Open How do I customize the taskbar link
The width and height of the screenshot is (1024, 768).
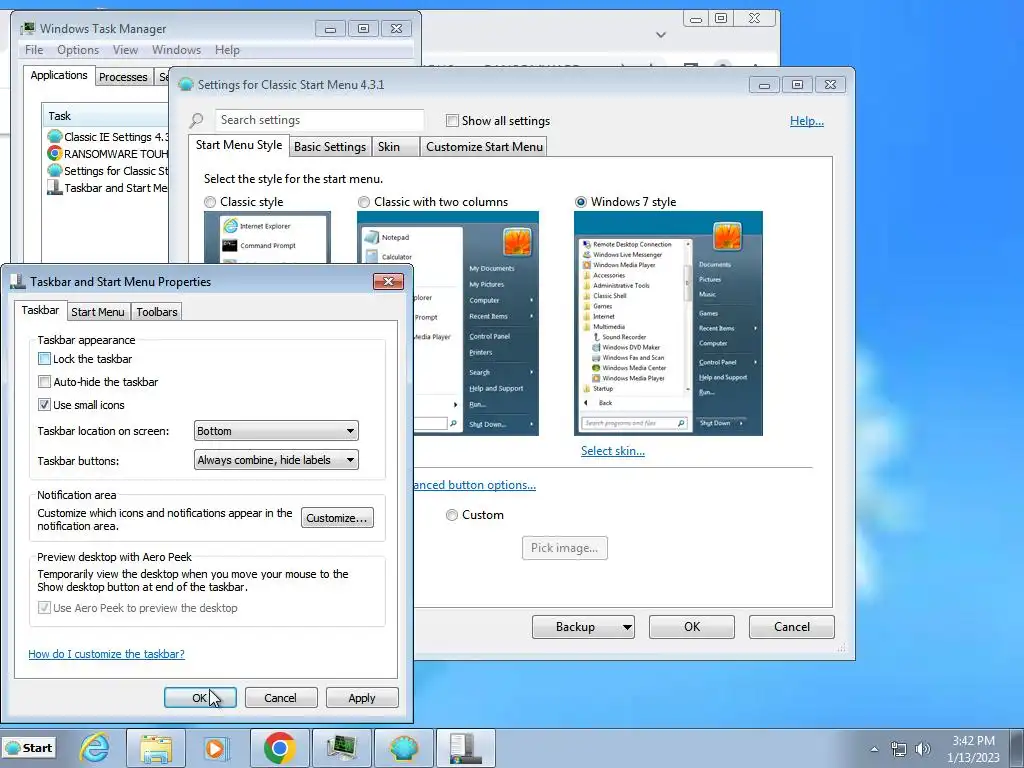[106, 654]
